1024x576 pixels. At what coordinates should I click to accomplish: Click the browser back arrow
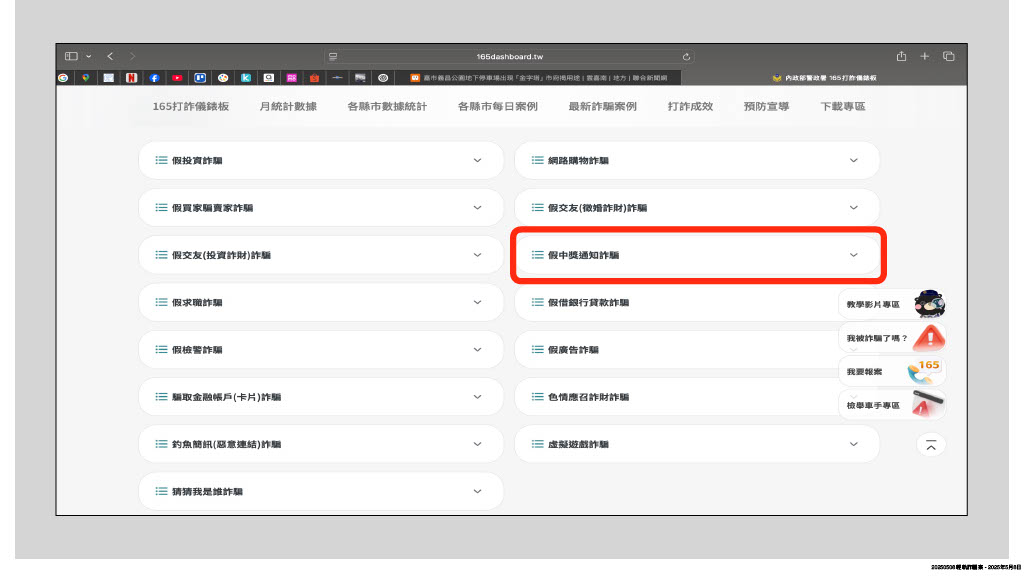pyautogui.click(x=110, y=56)
